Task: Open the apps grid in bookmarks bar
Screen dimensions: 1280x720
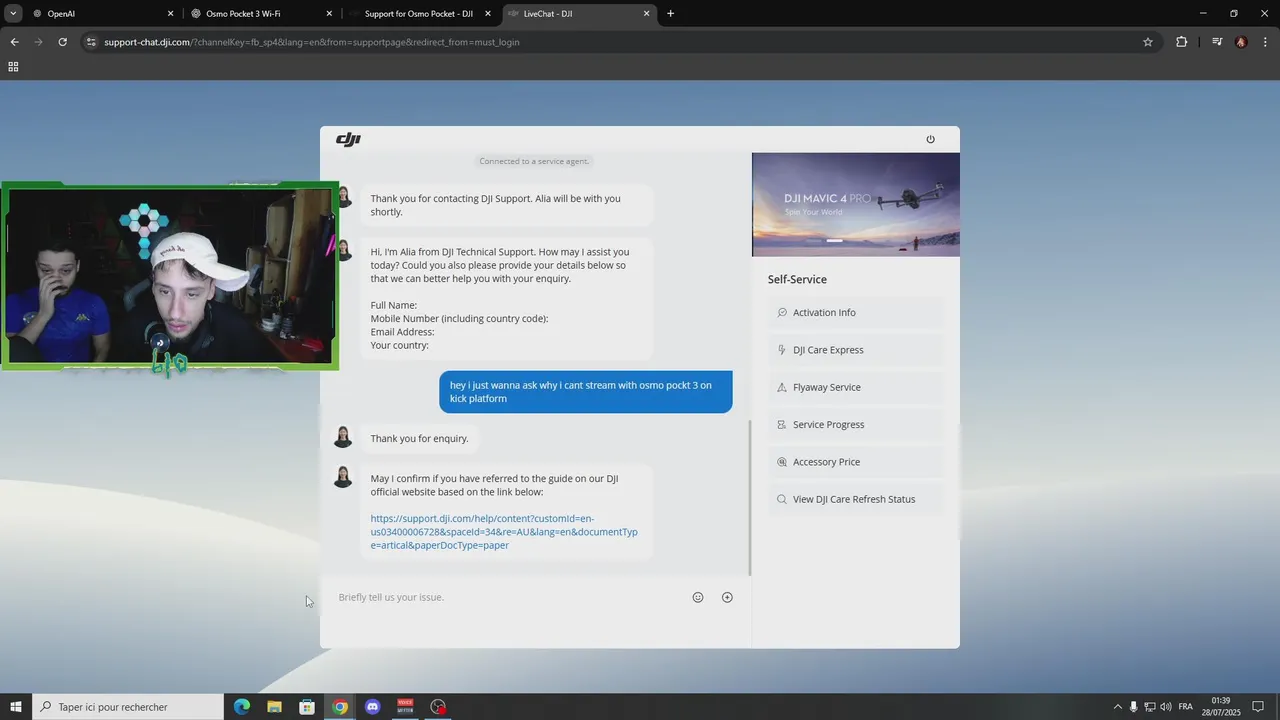Action: click(x=13, y=67)
